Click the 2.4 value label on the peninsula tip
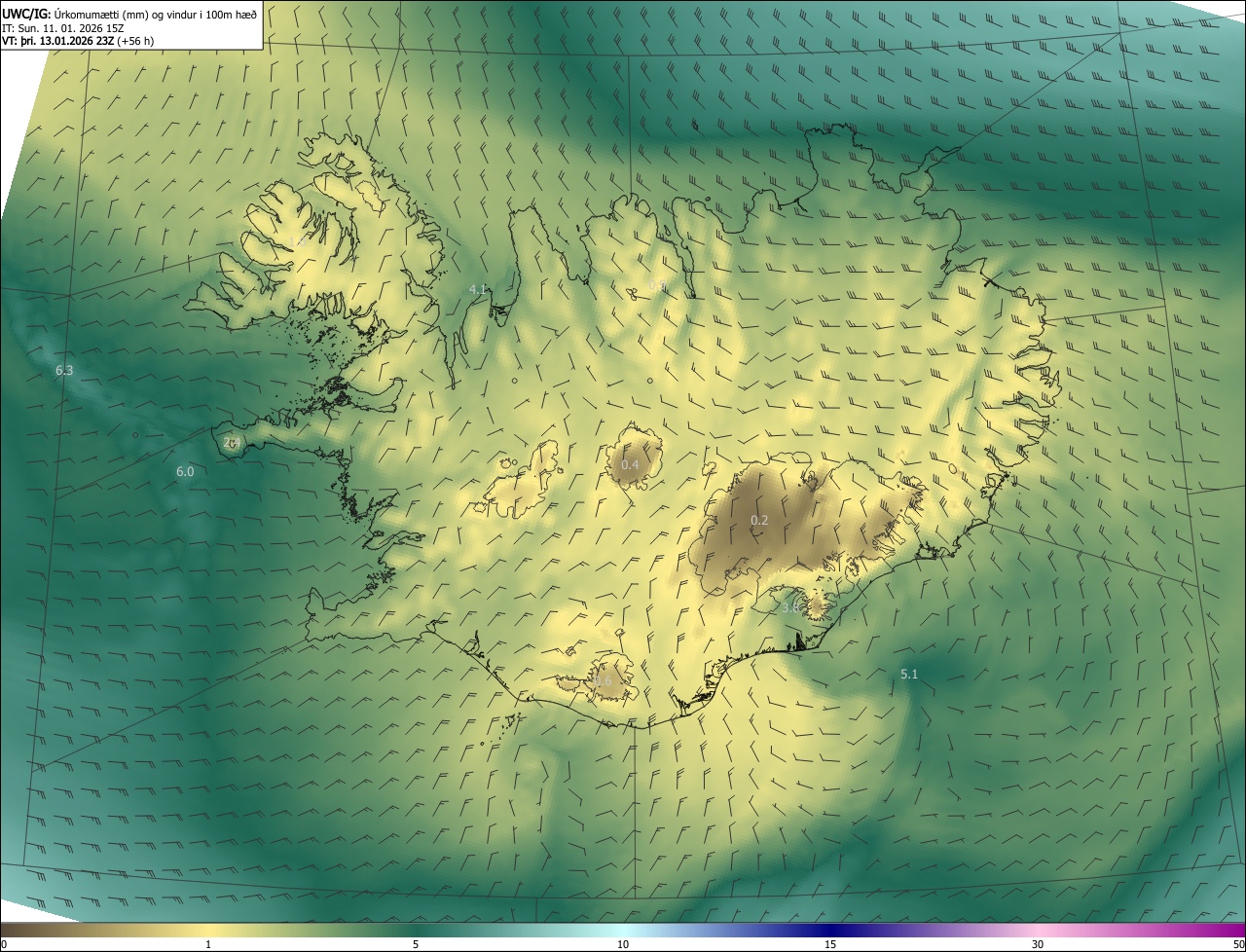This screenshot has height=952, width=1246. click(x=232, y=443)
